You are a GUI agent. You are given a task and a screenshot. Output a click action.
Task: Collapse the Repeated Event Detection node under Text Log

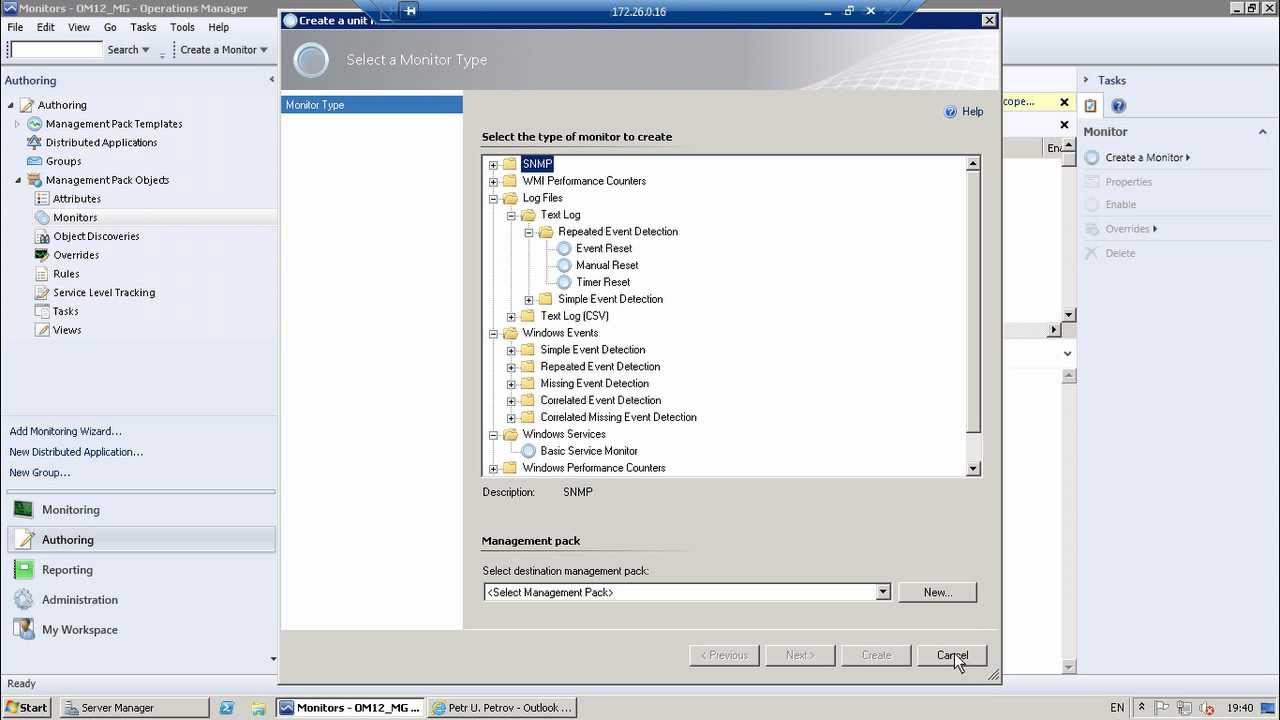(529, 232)
